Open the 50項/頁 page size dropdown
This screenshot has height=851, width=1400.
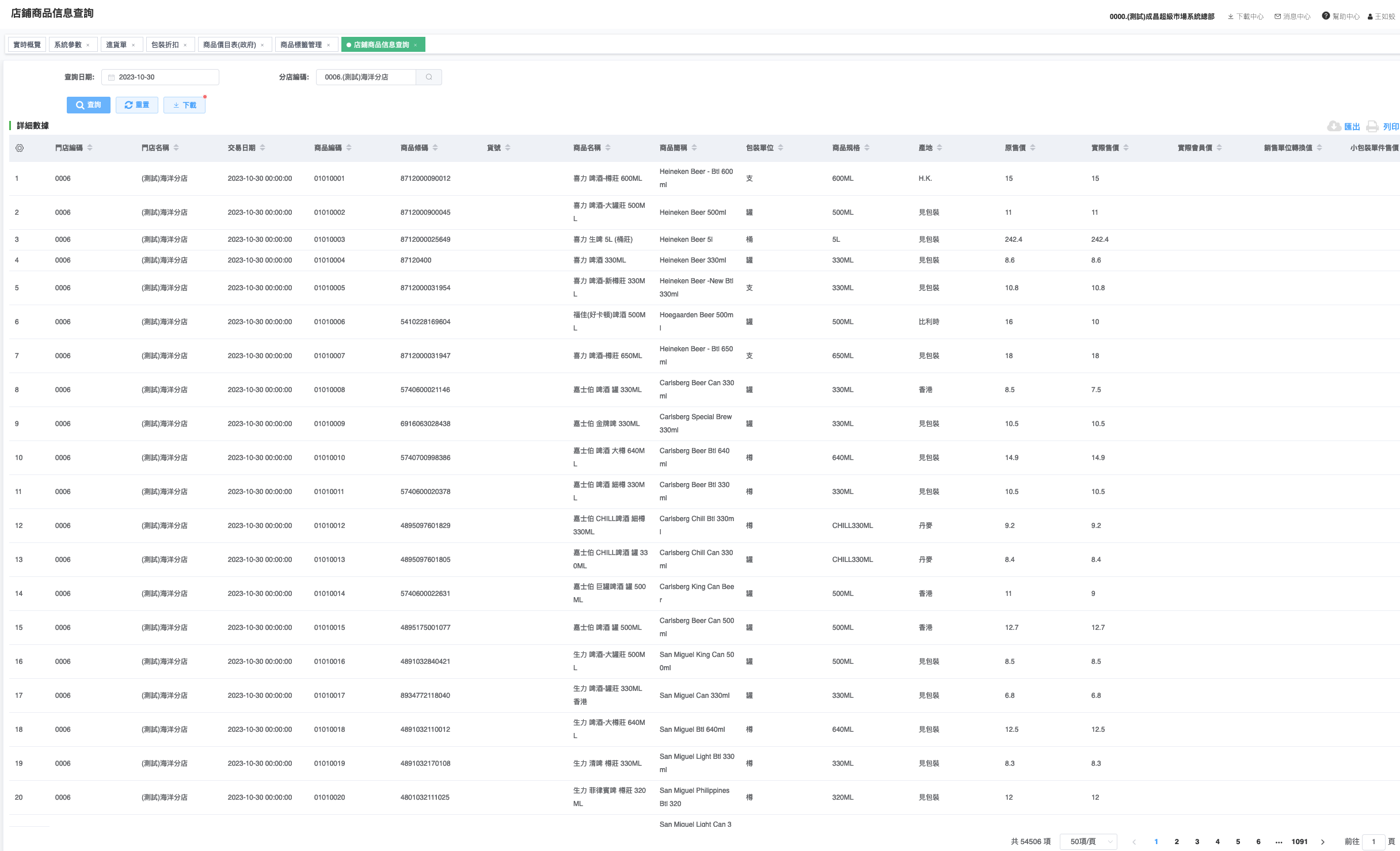pyautogui.click(x=1088, y=841)
